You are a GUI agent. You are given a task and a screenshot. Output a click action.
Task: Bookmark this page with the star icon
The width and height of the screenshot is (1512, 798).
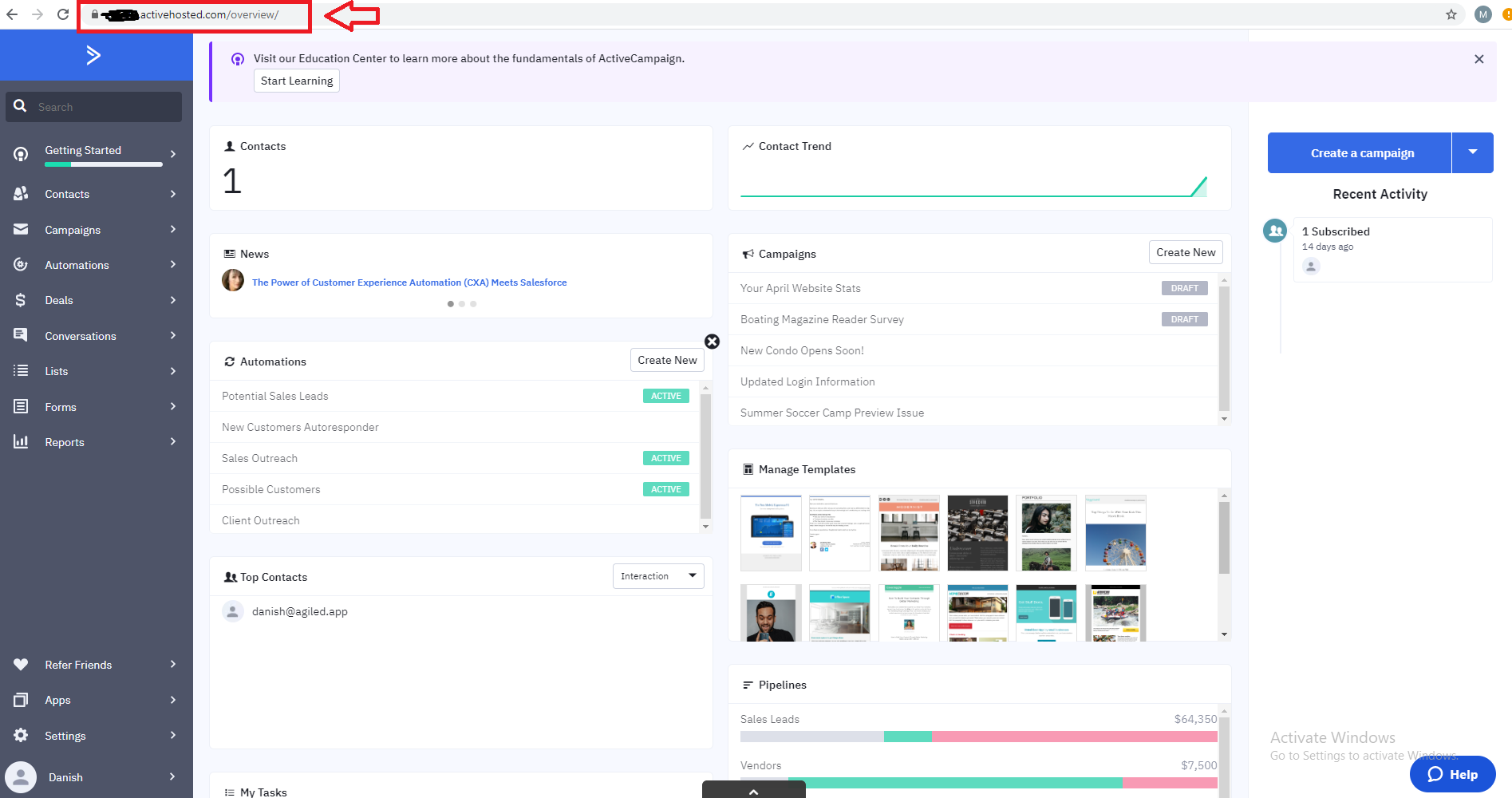pos(1451,14)
